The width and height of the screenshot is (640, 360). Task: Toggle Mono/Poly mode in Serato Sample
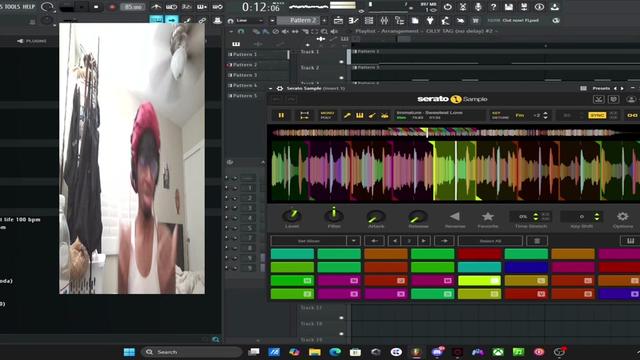(327, 116)
